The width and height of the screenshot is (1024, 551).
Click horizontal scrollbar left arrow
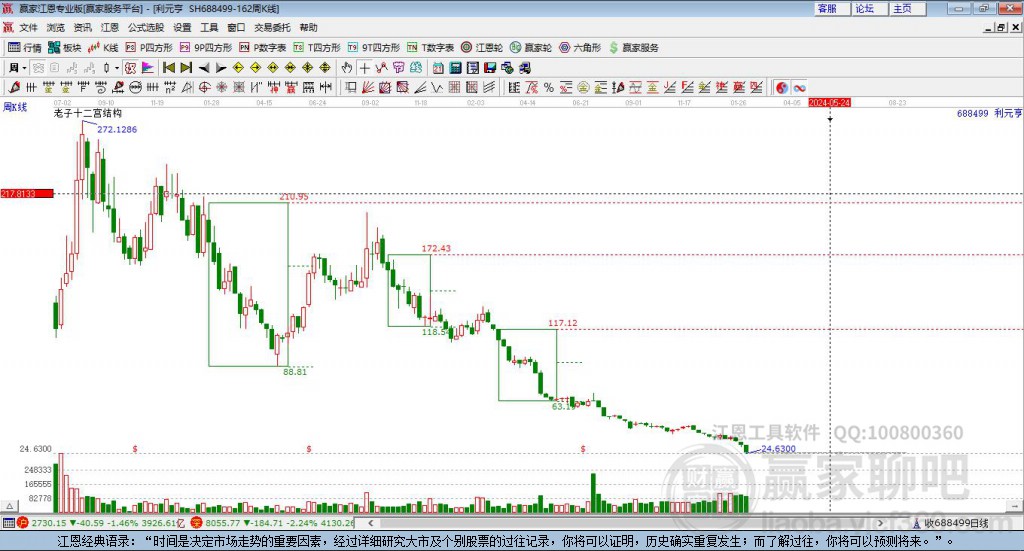click(370, 523)
